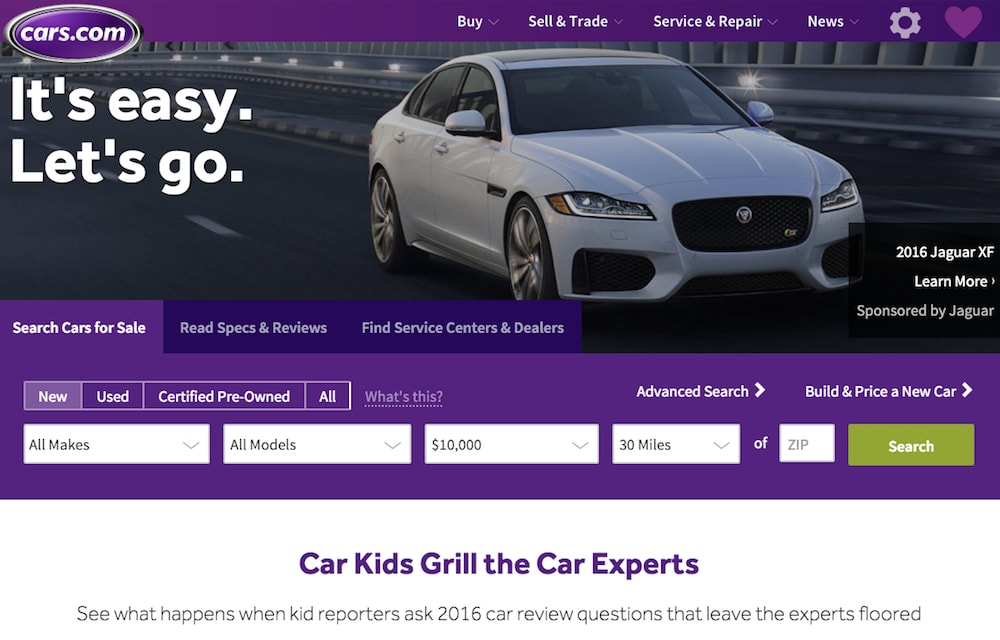Select the Certified Pre-Owned option
Image resolution: width=1000 pixels, height=640 pixels.
point(224,396)
